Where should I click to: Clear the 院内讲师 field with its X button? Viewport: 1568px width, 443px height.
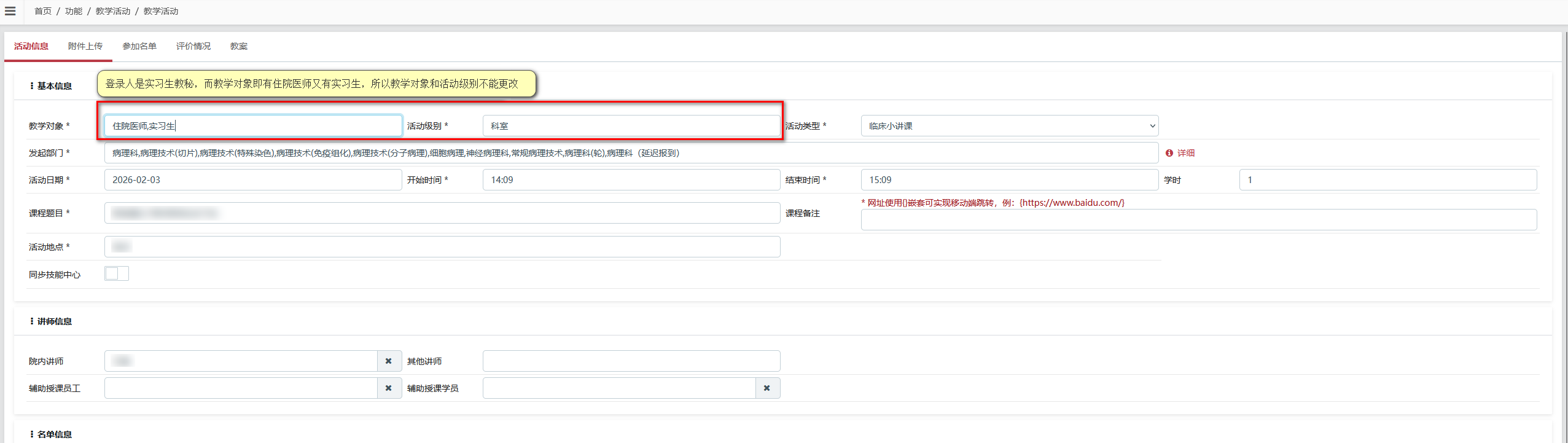pos(388,361)
